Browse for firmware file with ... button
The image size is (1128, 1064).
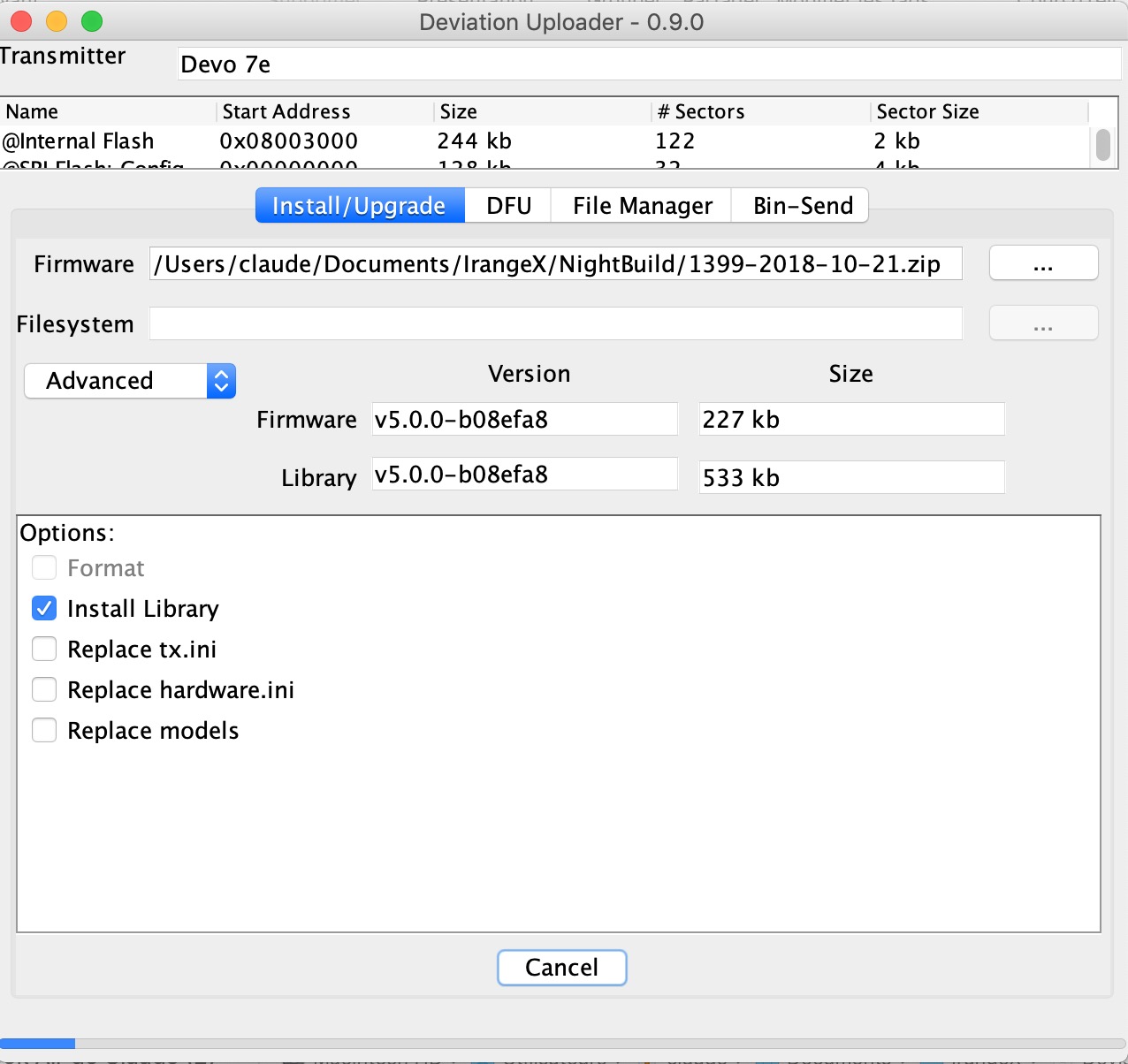(1043, 263)
